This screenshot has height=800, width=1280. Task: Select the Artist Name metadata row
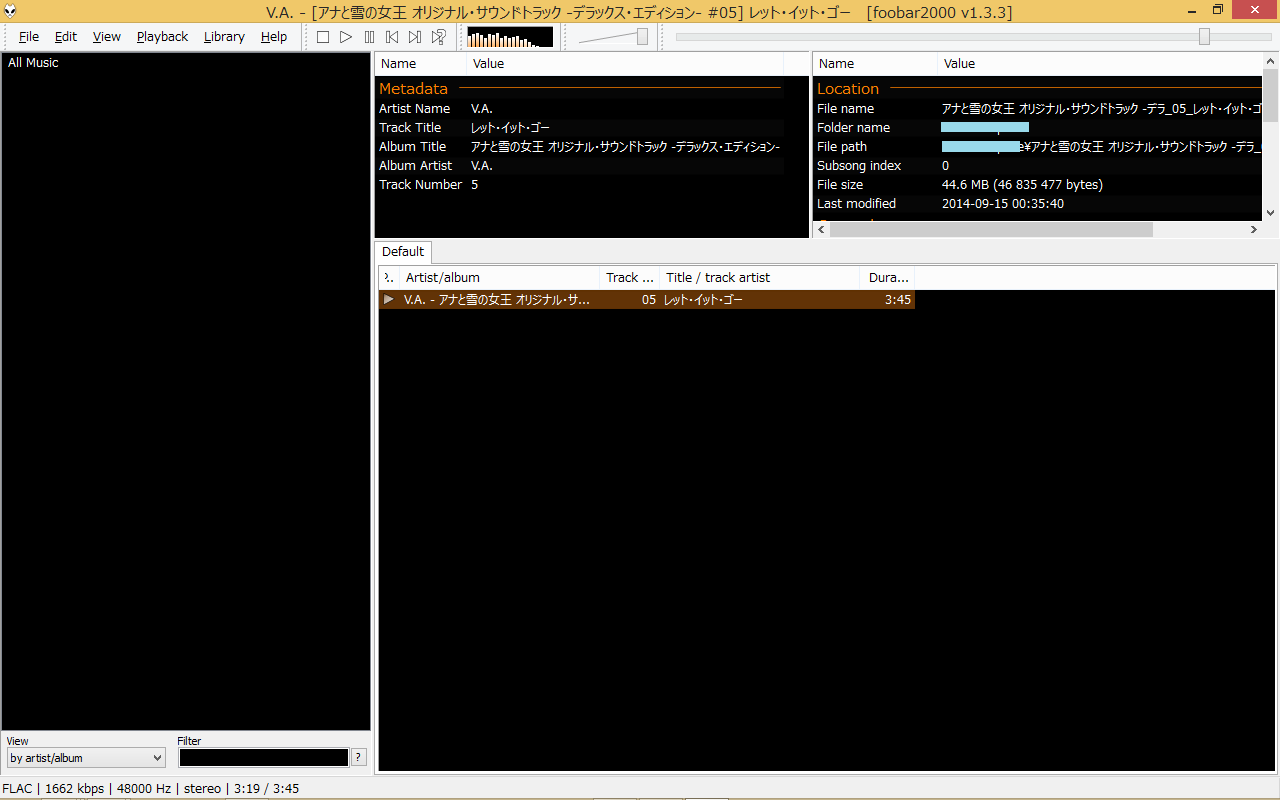(x=580, y=109)
